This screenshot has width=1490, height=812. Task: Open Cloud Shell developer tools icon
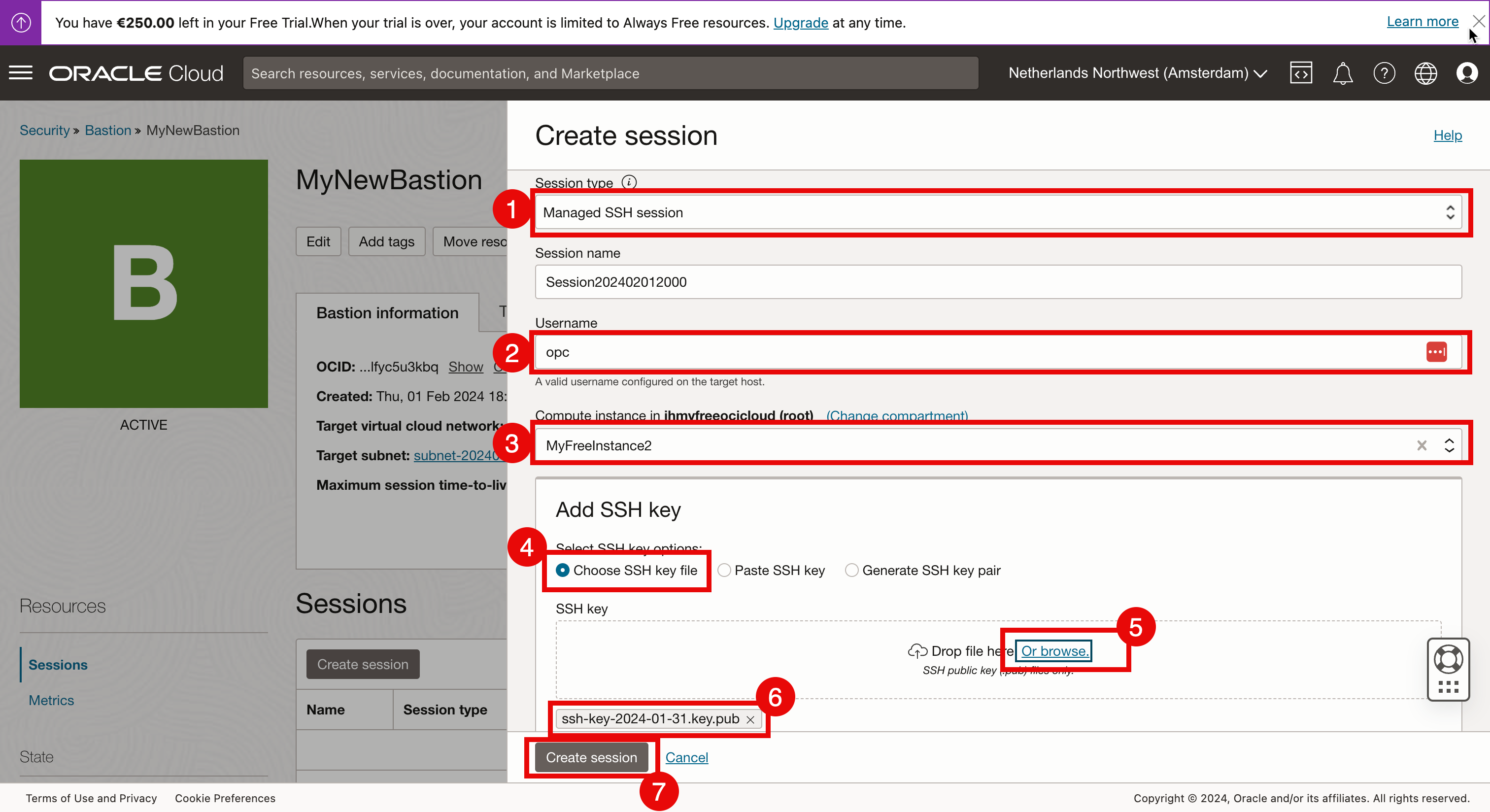pyautogui.click(x=1301, y=73)
